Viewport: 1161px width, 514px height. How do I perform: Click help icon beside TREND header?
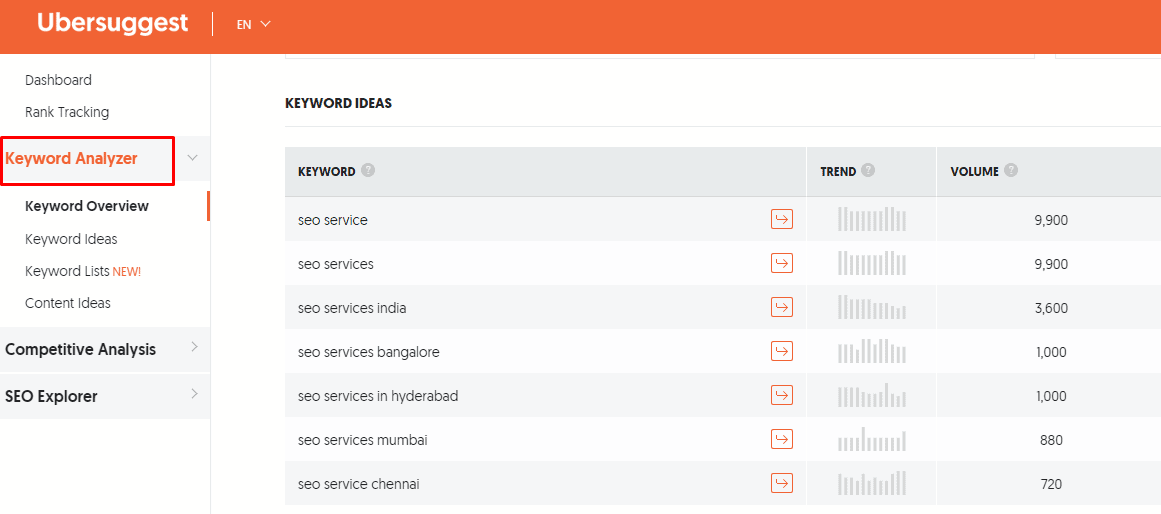(x=869, y=170)
